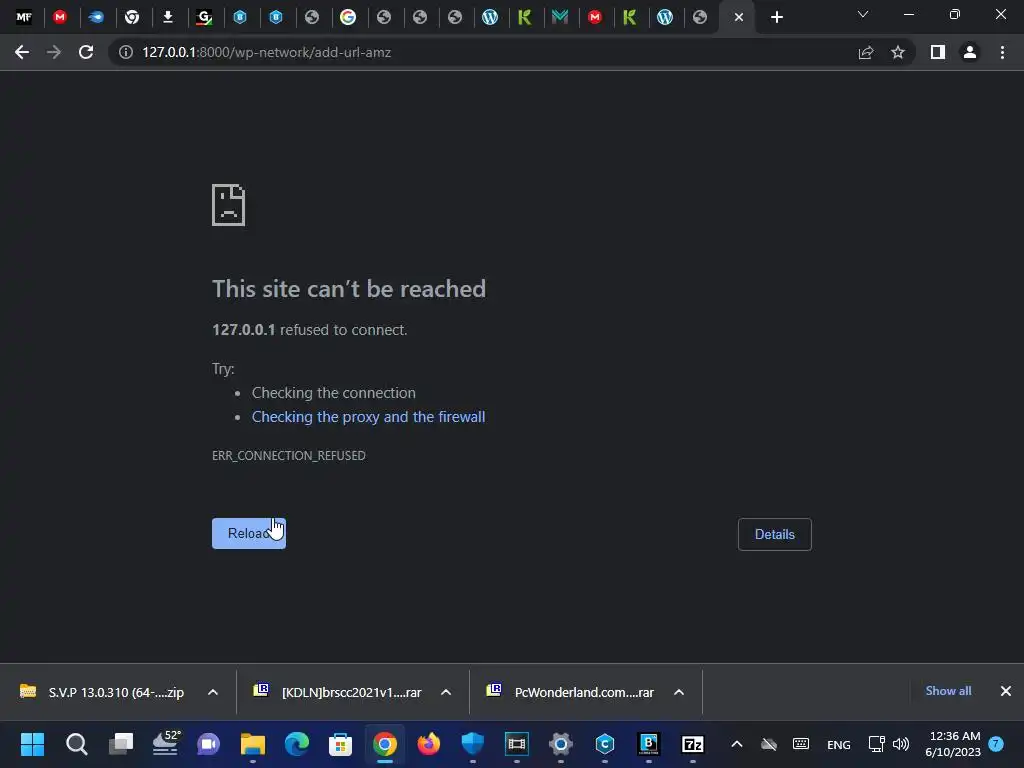Switch to the first WordPress tab
Image resolution: width=1024 pixels, height=768 pixels.
(490, 18)
